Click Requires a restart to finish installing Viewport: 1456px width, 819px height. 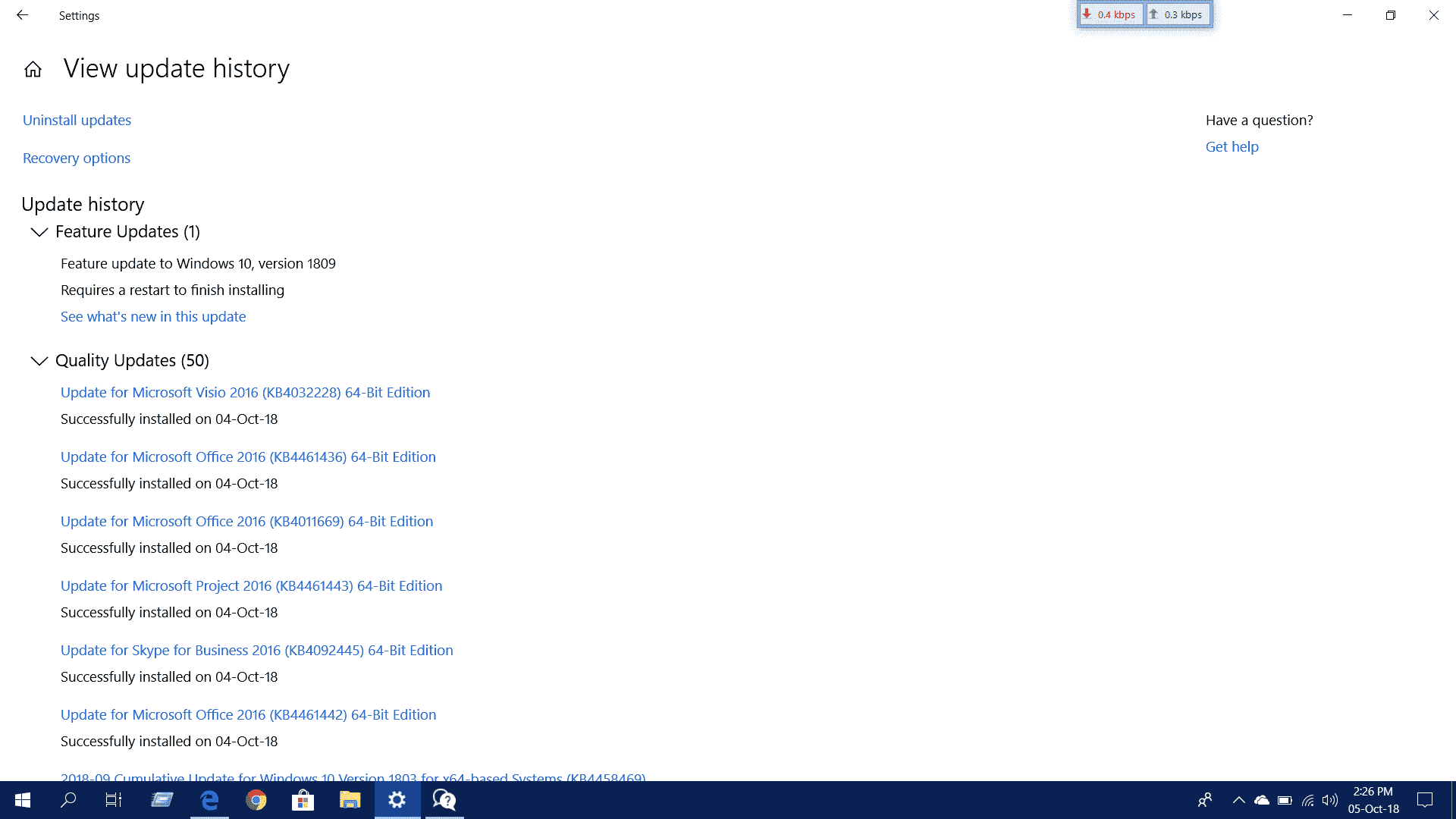[x=172, y=290]
